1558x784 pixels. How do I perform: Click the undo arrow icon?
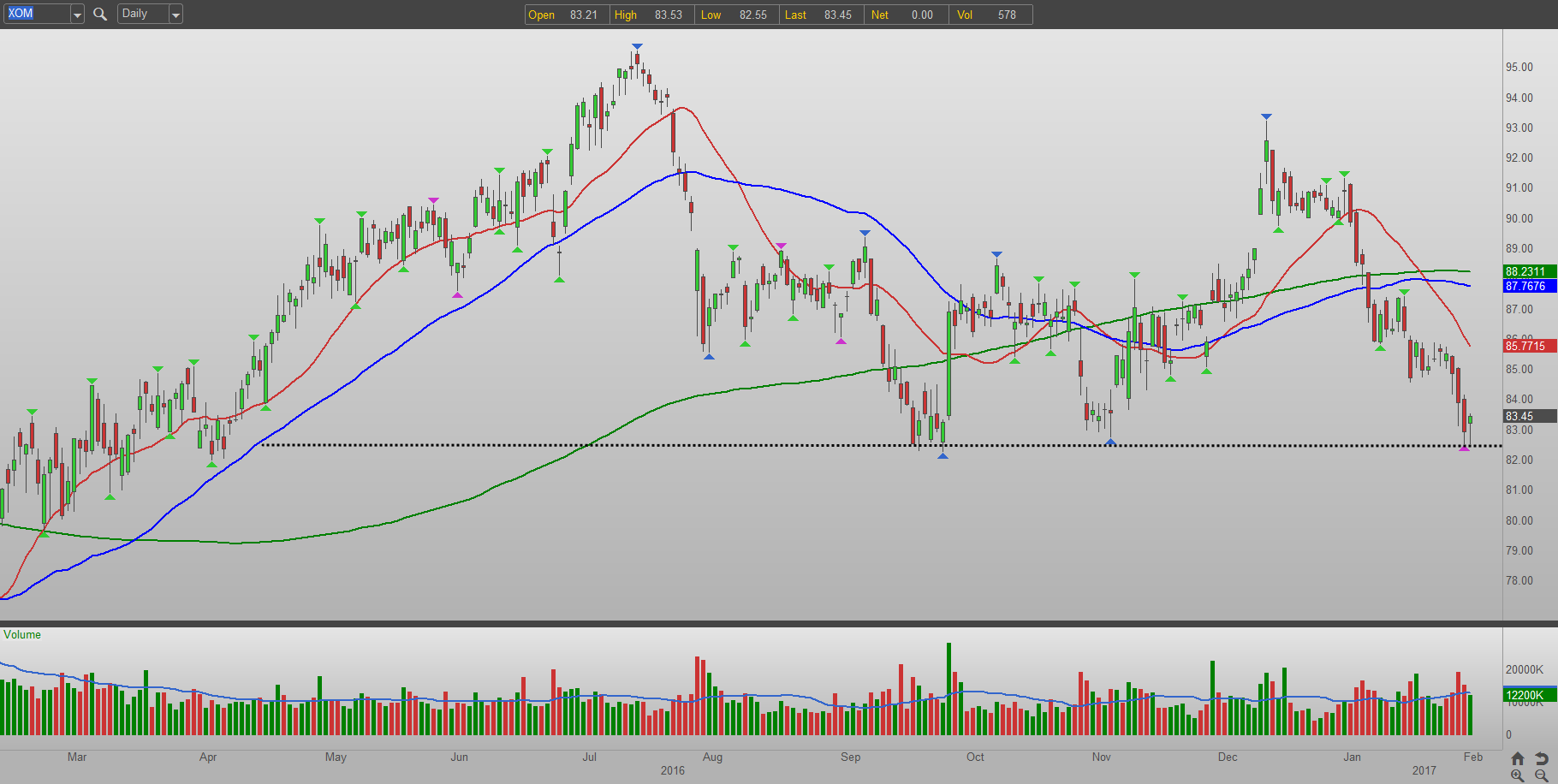tap(1542, 758)
